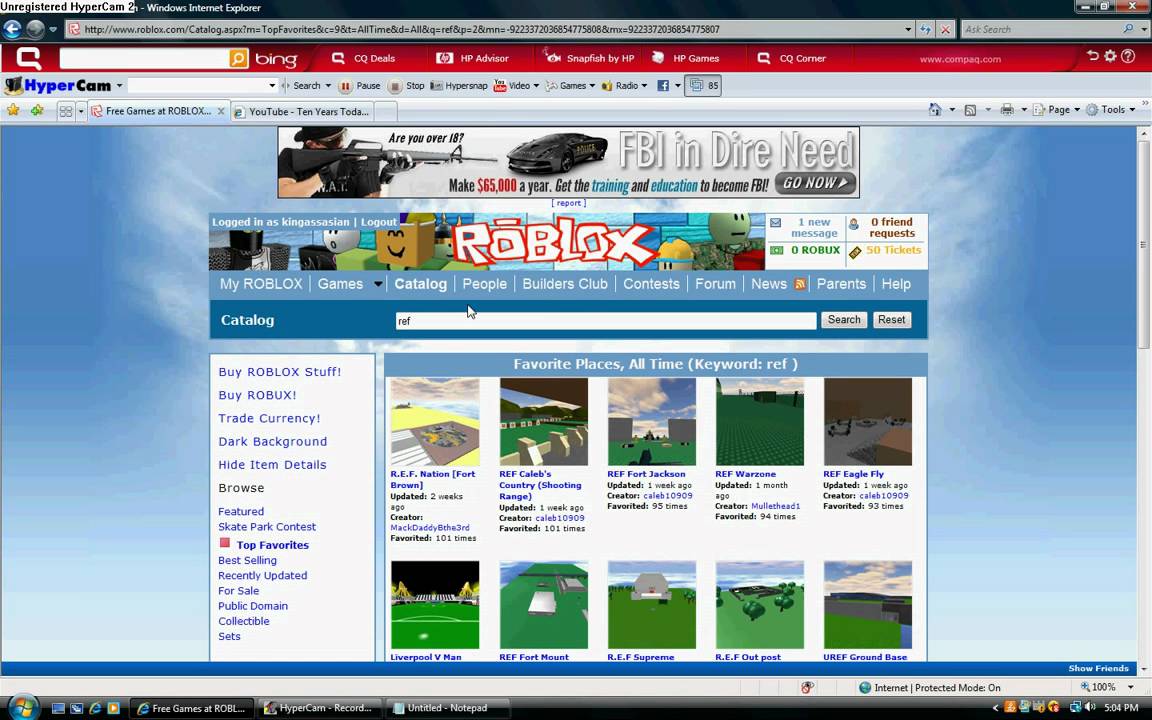Click the volume speaker tray icon

click(1090, 708)
